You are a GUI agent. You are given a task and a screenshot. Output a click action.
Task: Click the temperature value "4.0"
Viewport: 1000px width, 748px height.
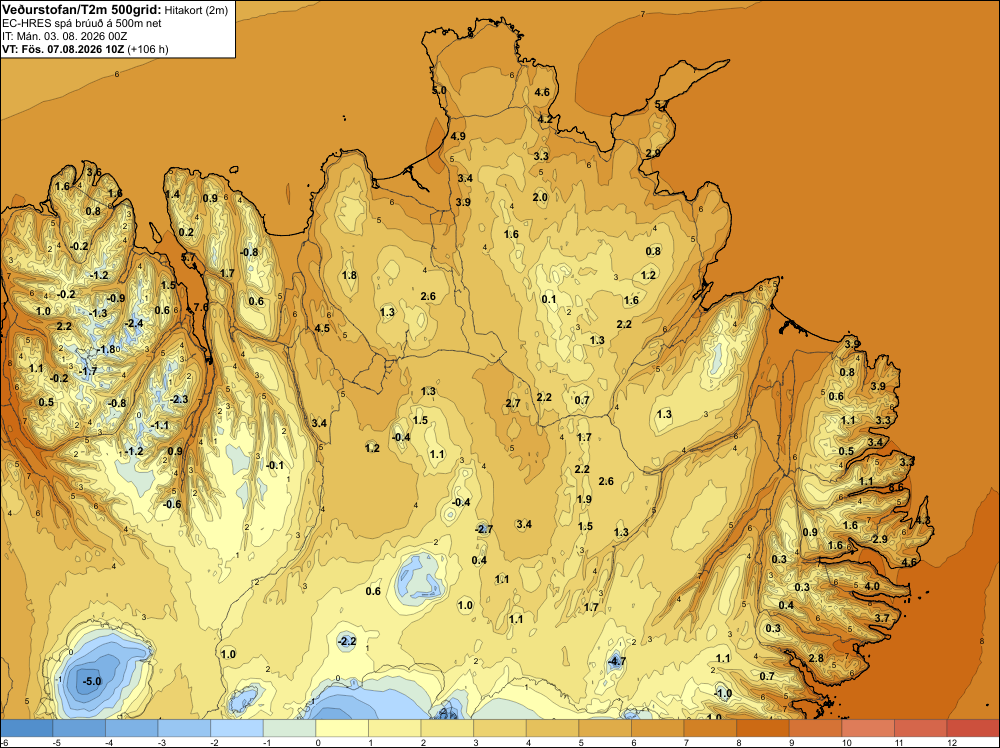coord(872,586)
